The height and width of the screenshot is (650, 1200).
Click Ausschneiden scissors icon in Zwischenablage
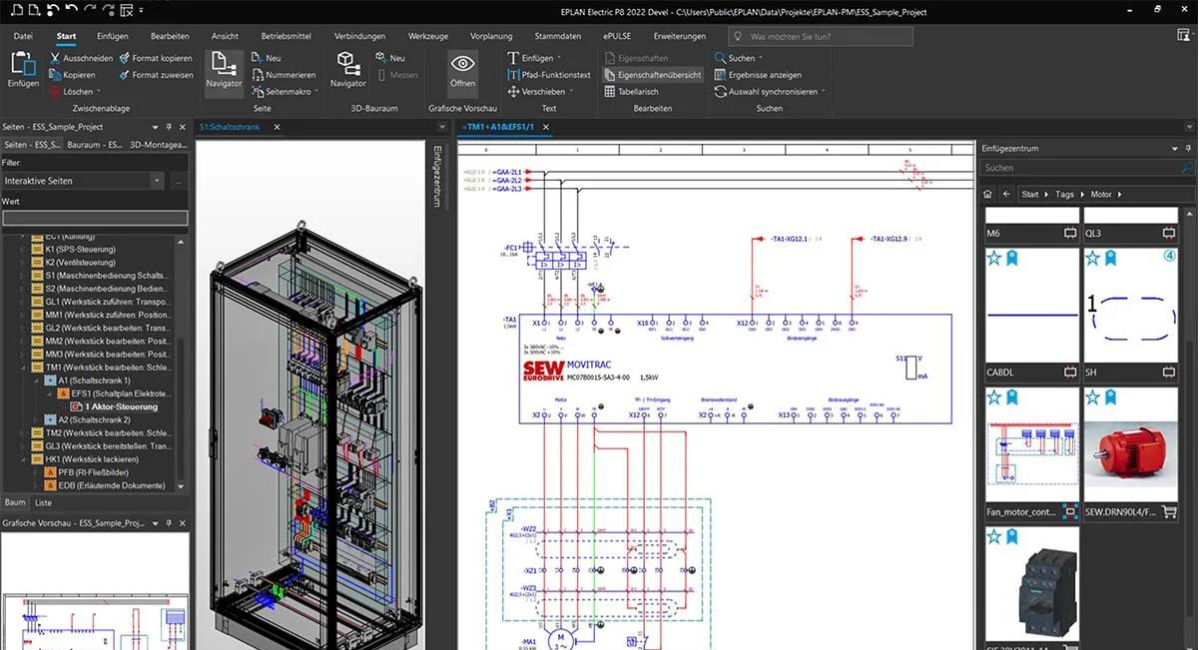(x=56, y=58)
